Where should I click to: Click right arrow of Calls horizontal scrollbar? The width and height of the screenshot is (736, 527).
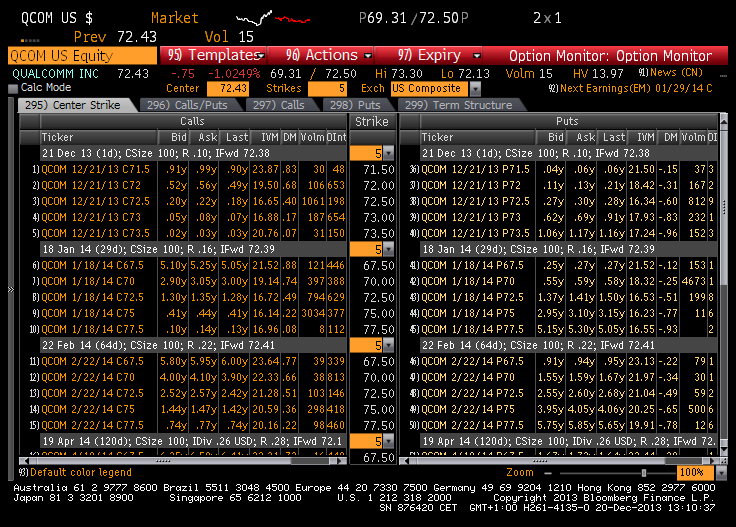pos(341,461)
